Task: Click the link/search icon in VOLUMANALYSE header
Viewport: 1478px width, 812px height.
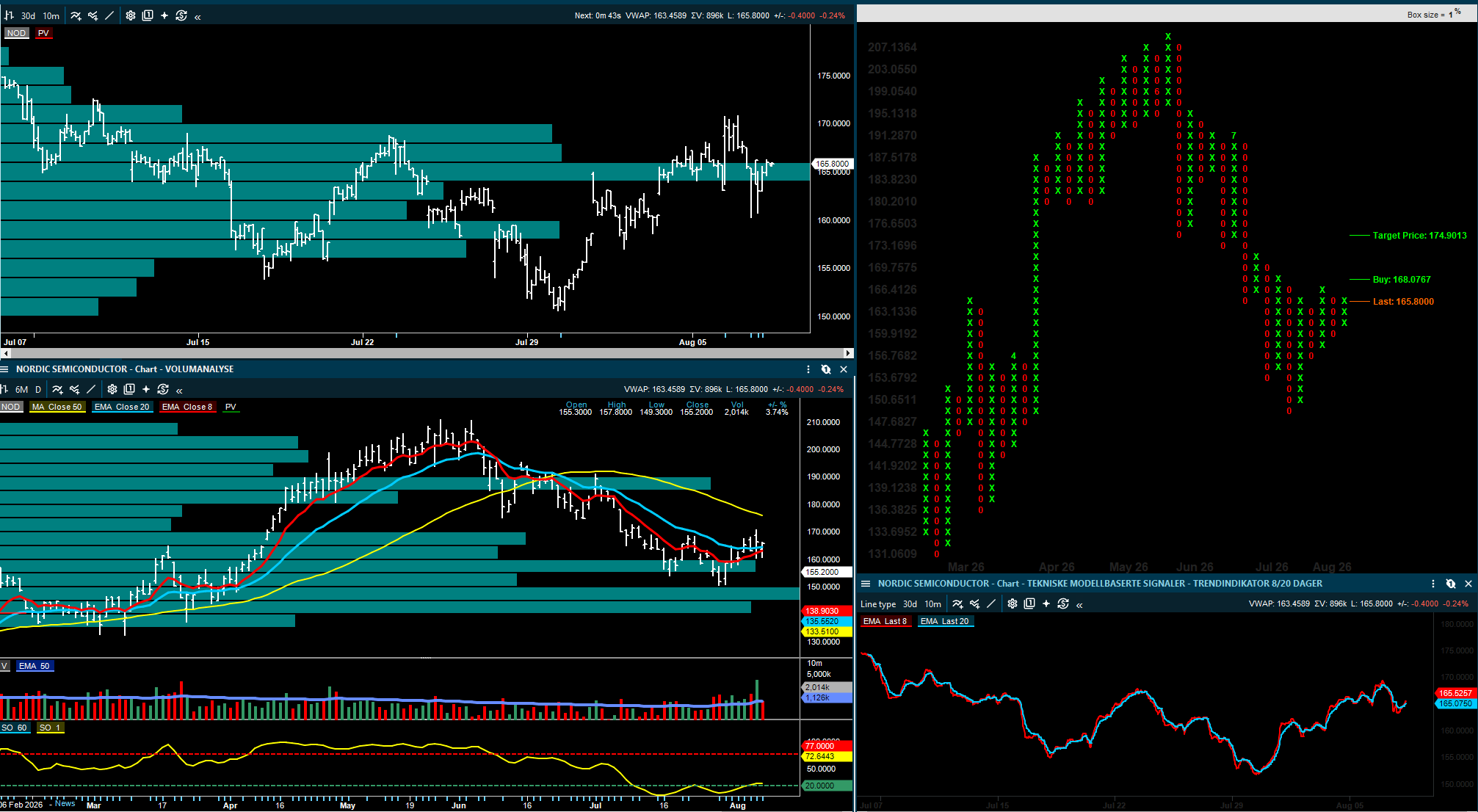Action: (x=826, y=369)
